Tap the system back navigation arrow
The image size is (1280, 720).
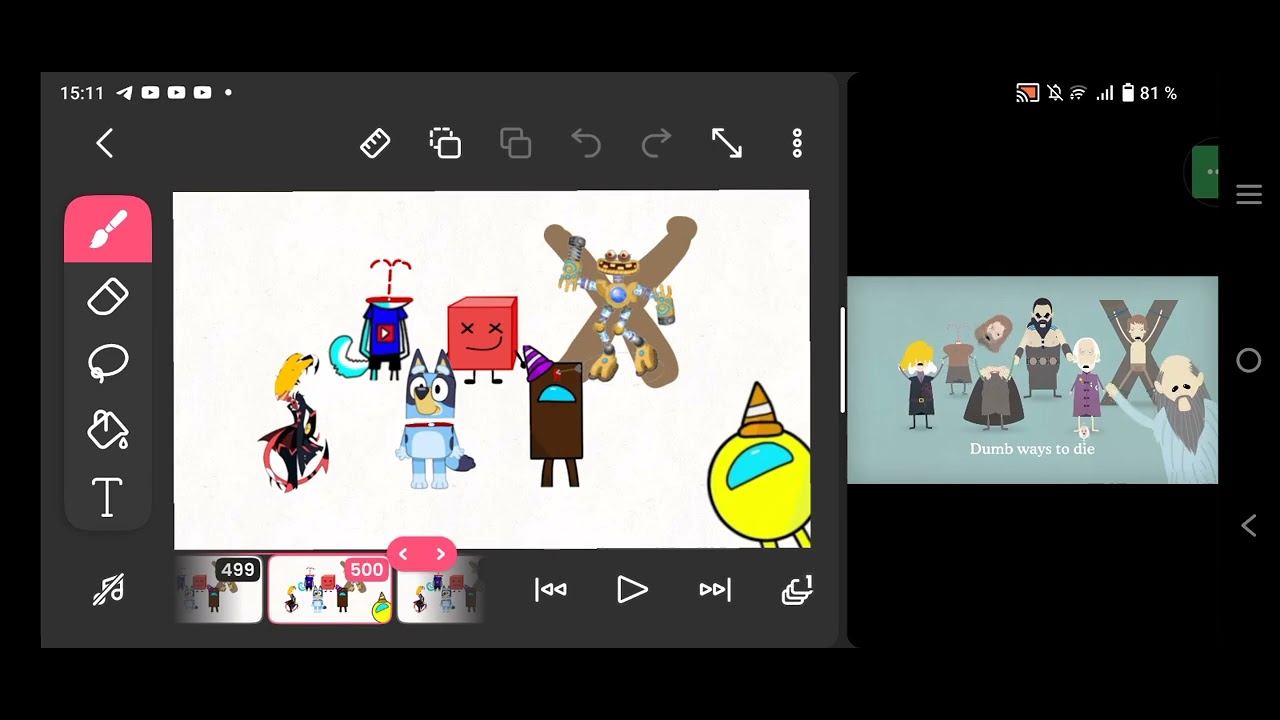point(1249,525)
